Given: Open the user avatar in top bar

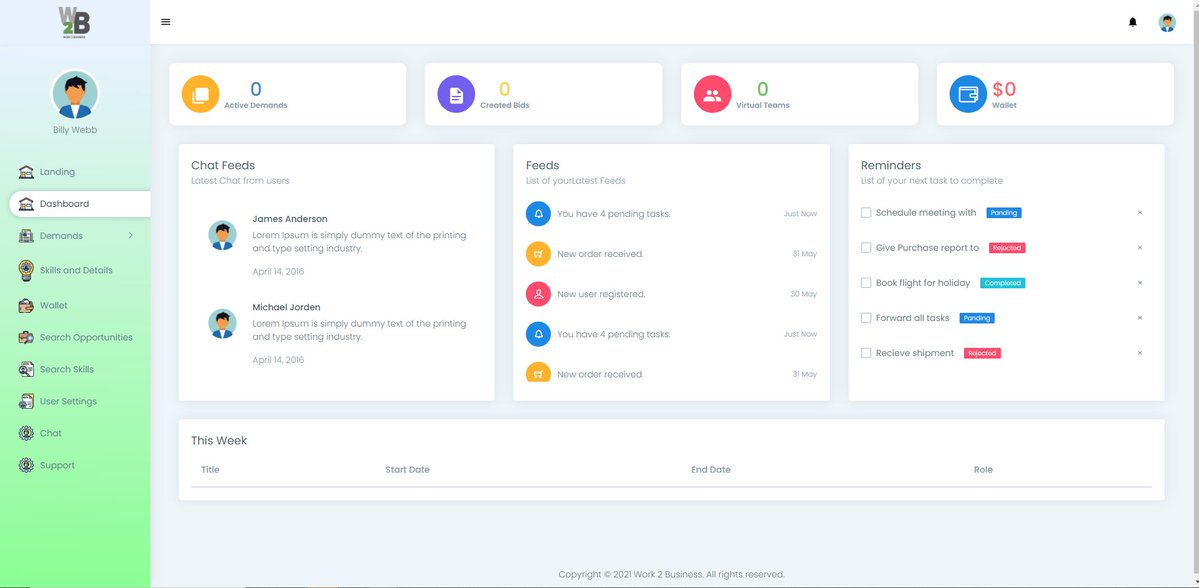Looking at the screenshot, I should pyautogui.click(x=1167, y=22).
